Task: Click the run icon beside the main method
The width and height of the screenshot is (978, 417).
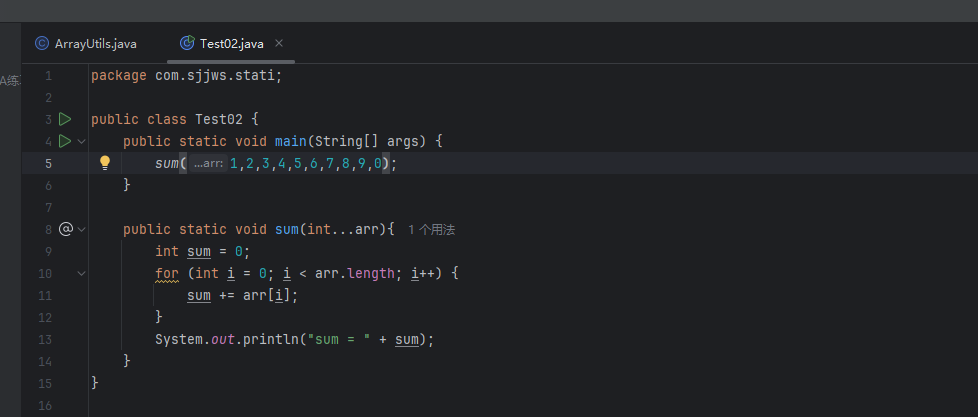Action: pyautogui.click(x=66, y=141)
